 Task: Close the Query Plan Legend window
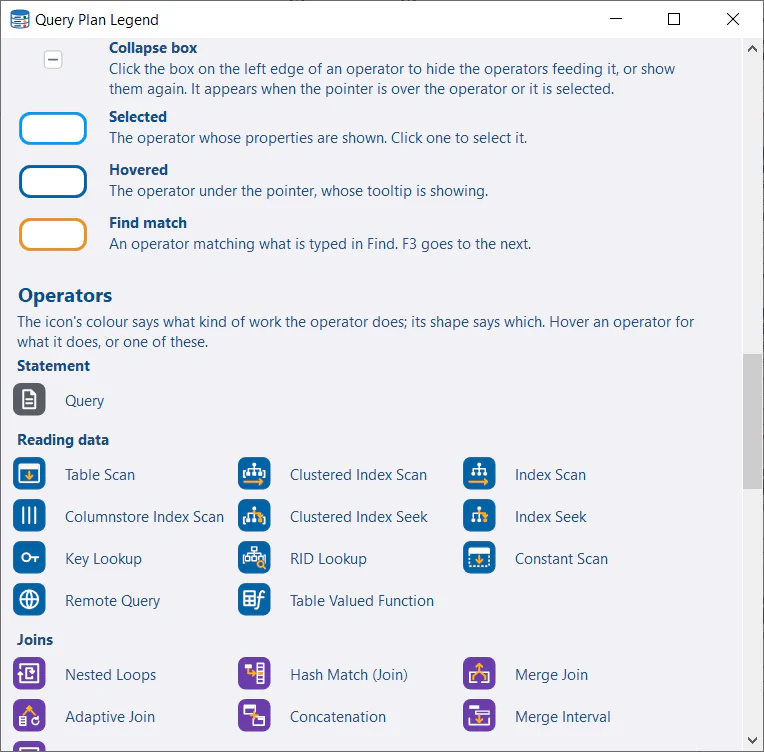tap(733, 19)
